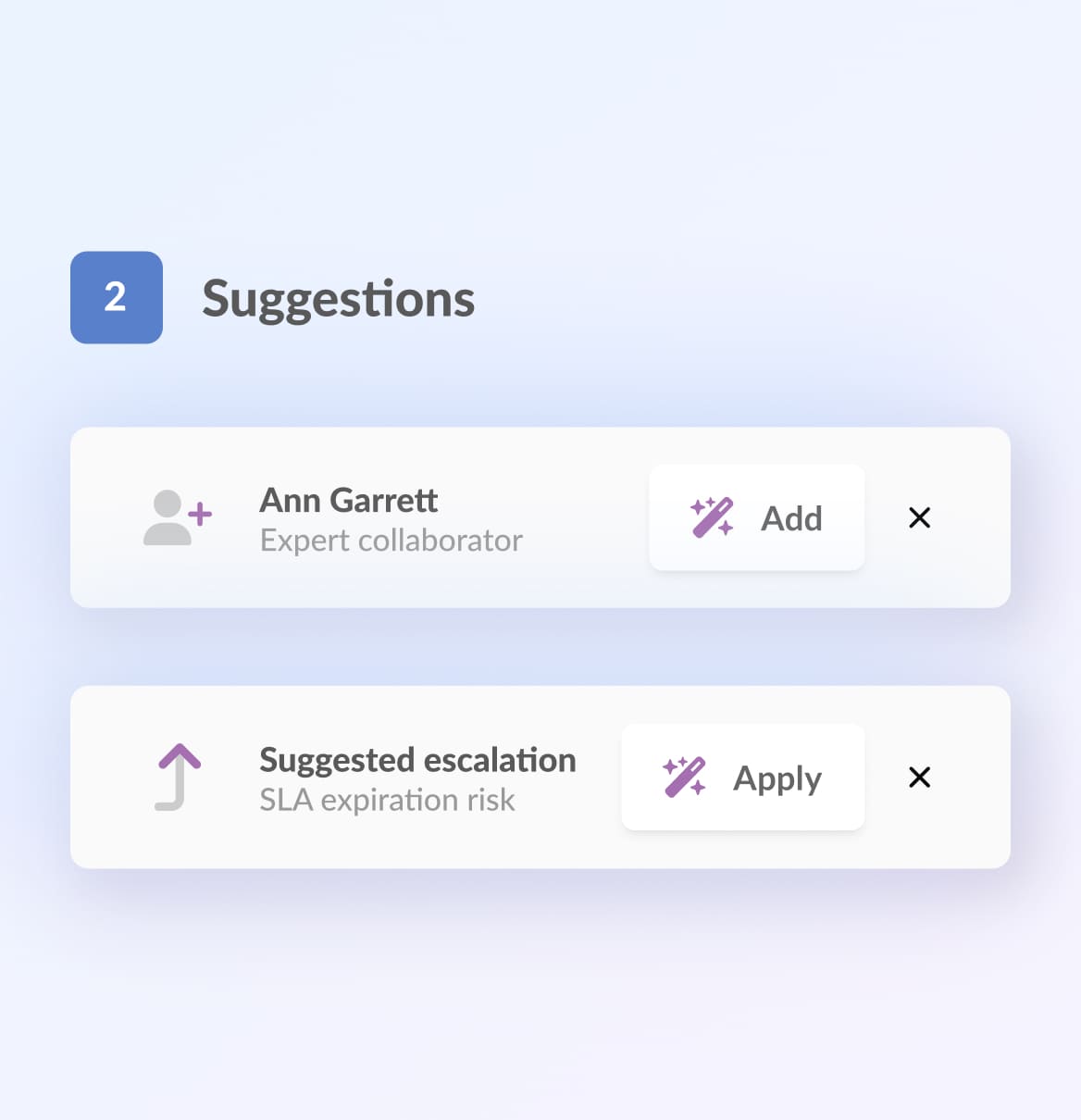Viewport: 1081px width, 1120px height.
Task: Click the SLA expiration risk text
Action: click(387, 800)
